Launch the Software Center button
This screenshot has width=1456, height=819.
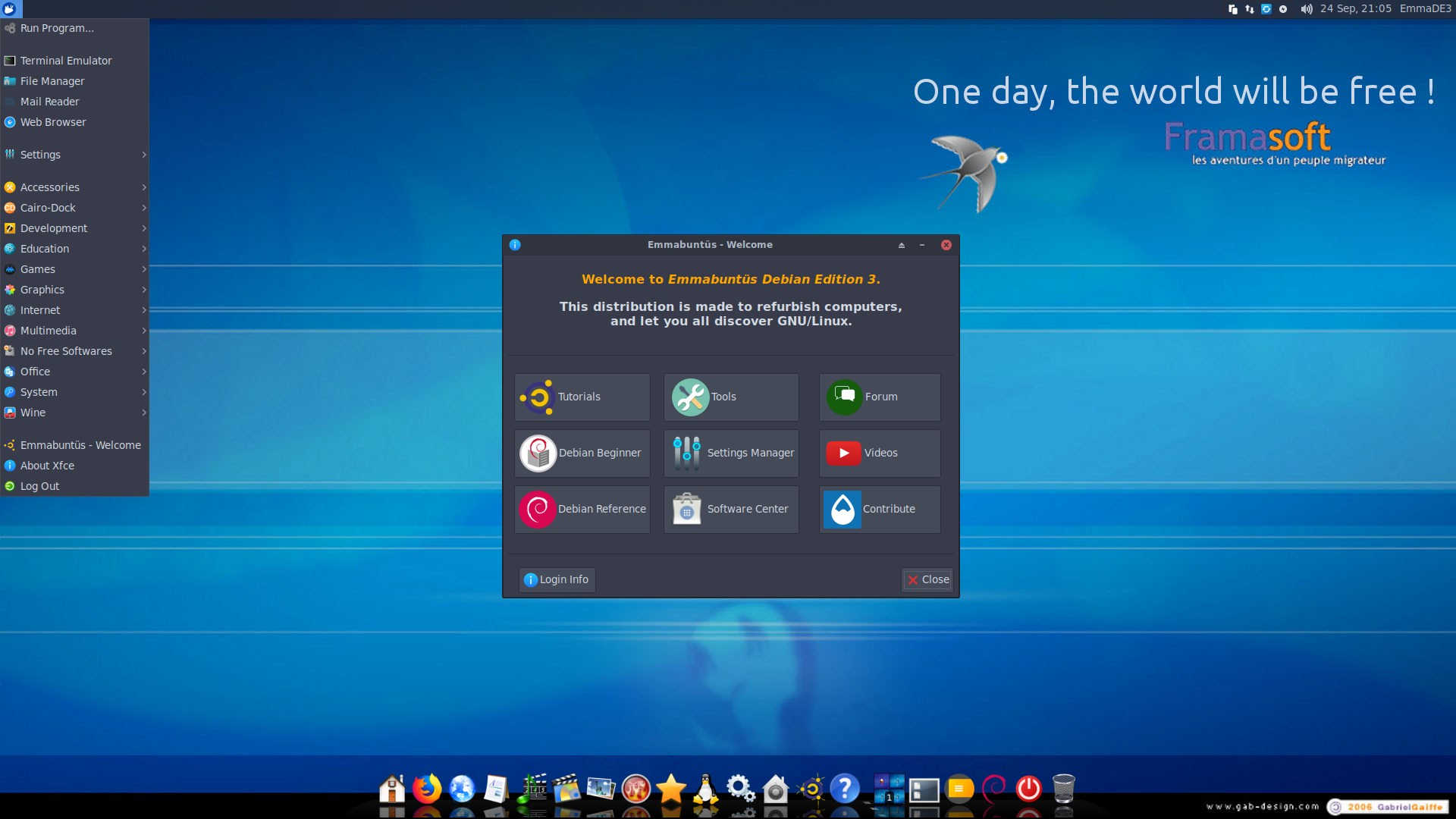click(x=731, y=509)
